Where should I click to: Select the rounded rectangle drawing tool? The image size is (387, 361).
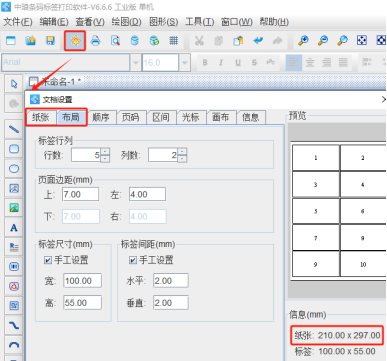(x=14, y=149)
